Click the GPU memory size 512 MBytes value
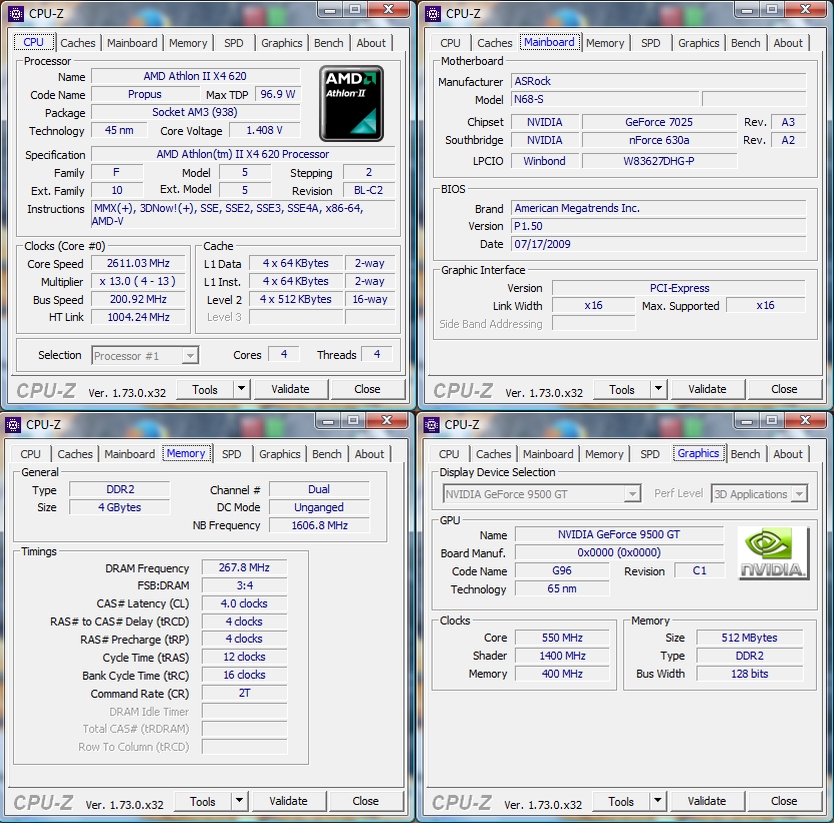The height and width of the screenshot is (823, 834). tap(749, 638)
